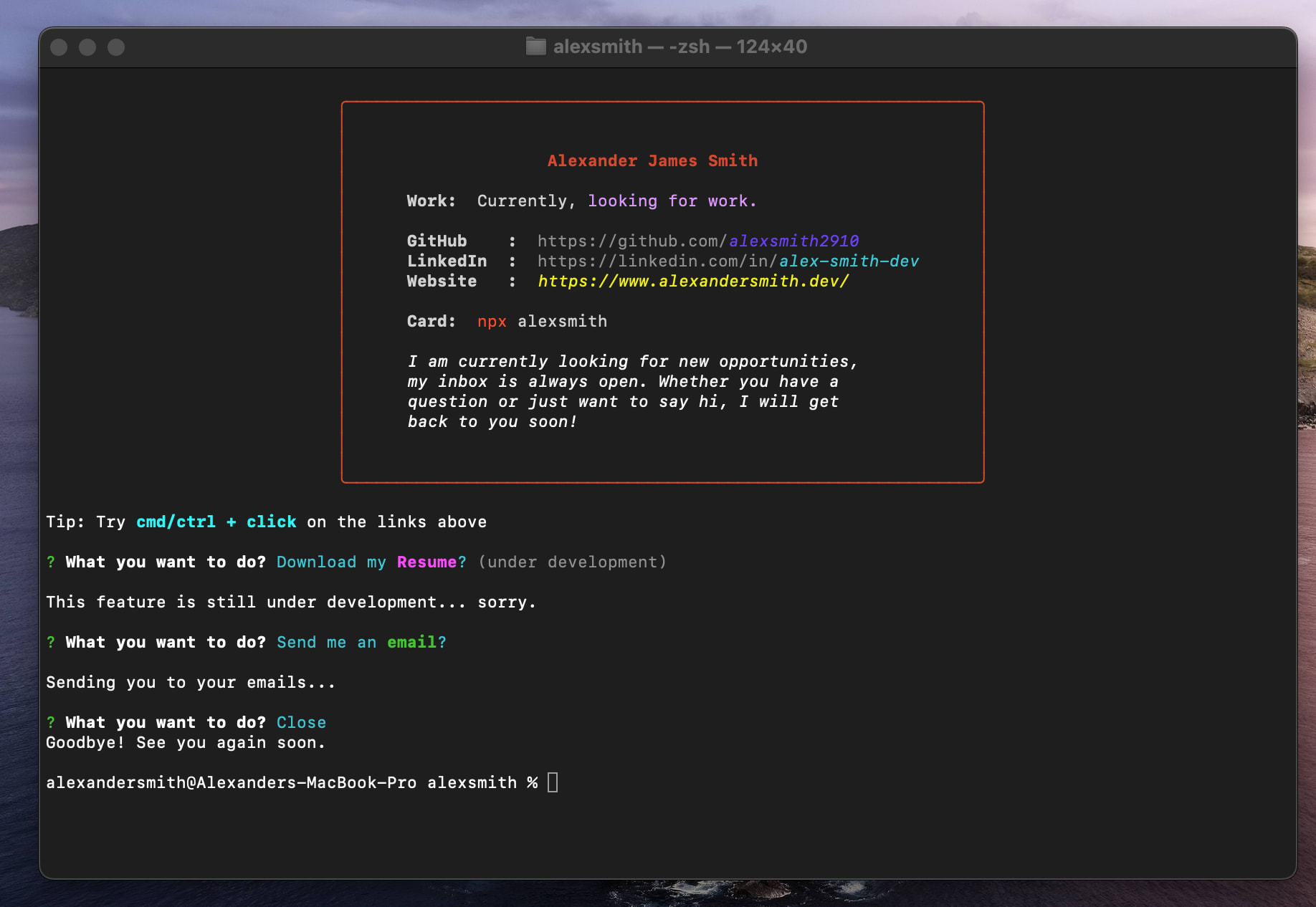Click the yellow minimize traffic light
This screenshot has height=907, width=1316.
[87, 47]
